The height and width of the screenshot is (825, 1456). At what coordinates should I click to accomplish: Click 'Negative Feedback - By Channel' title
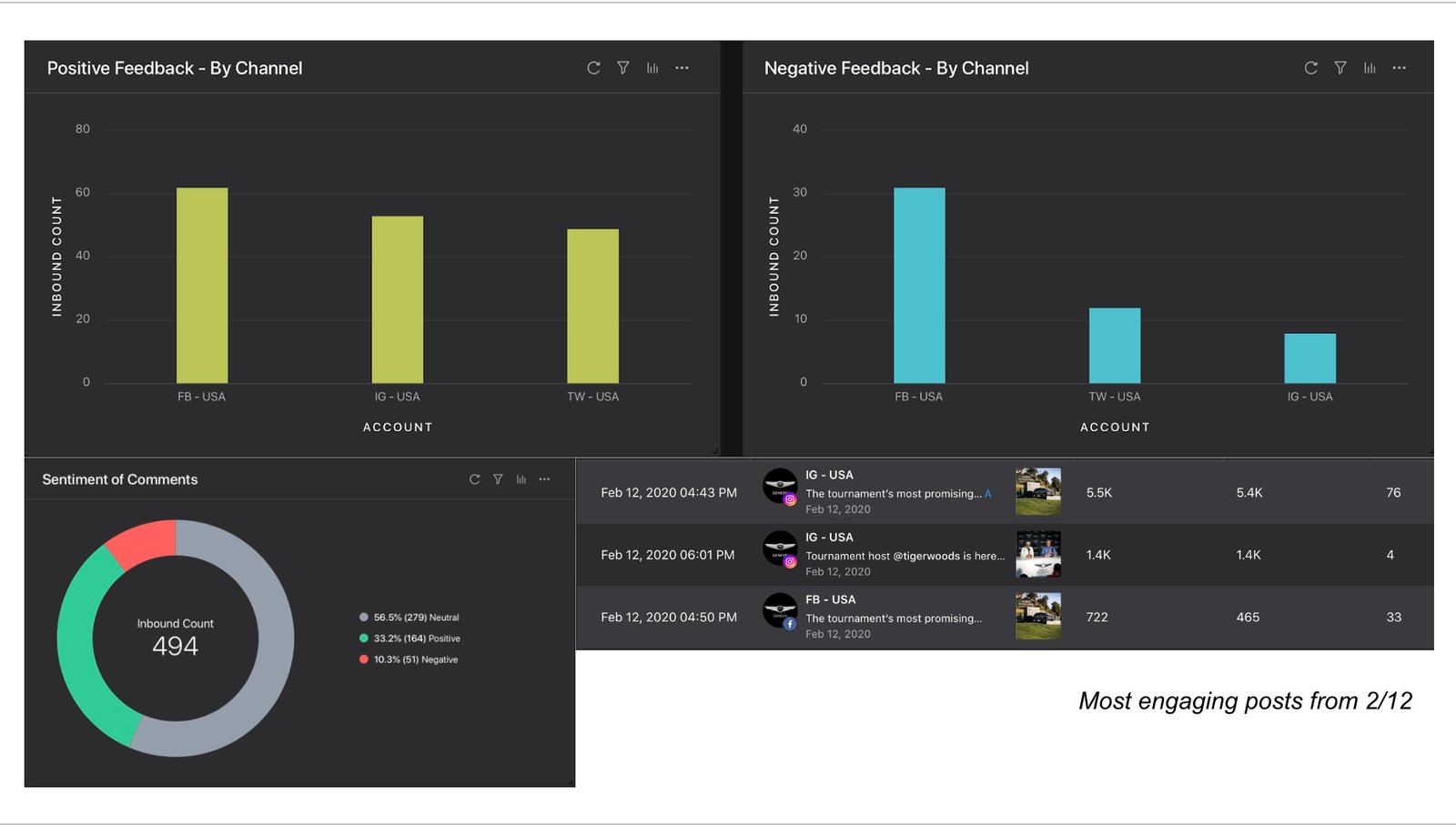tap(896, 68)
